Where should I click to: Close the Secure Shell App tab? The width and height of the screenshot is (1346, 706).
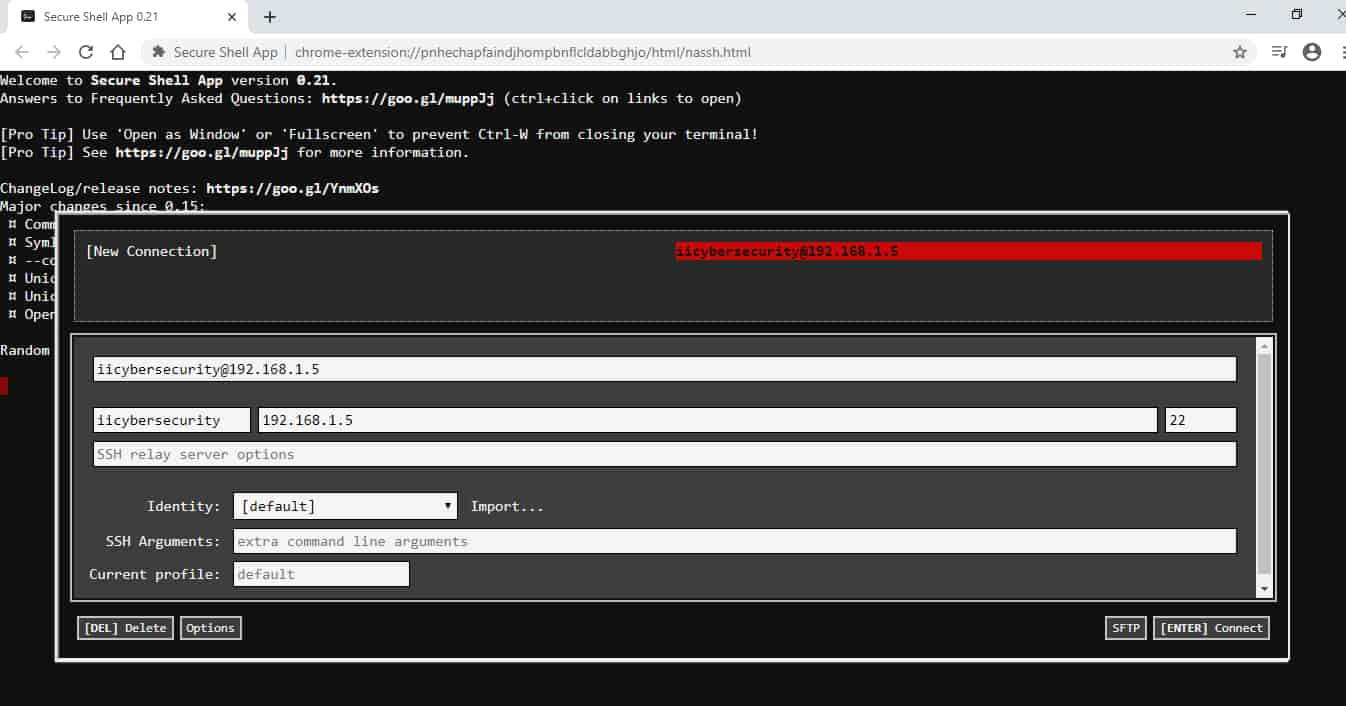click(232, 17)
